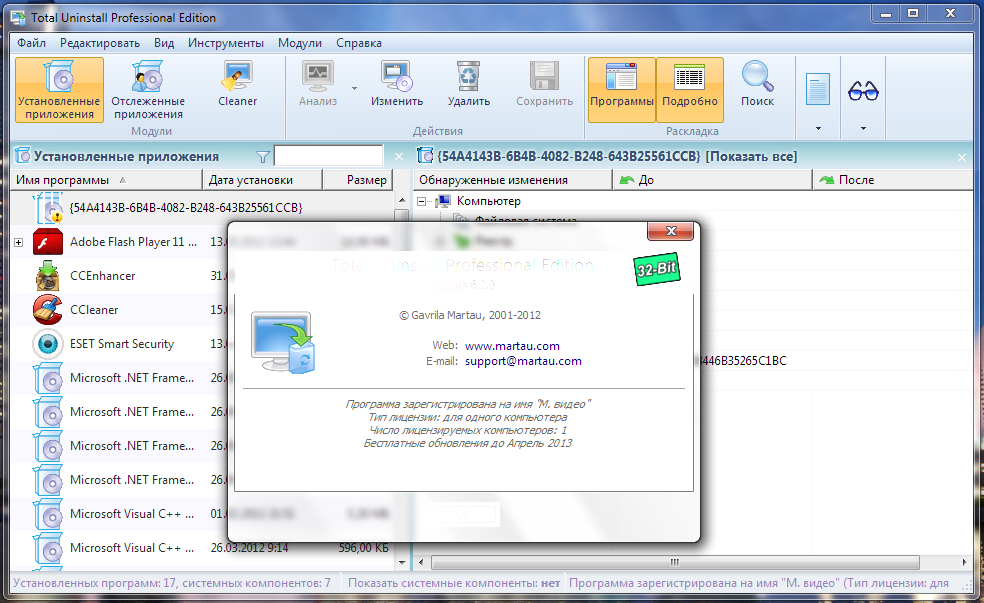Select the CCEnhancer list row text
Screen dimensions: 984x603
(102, 275)
